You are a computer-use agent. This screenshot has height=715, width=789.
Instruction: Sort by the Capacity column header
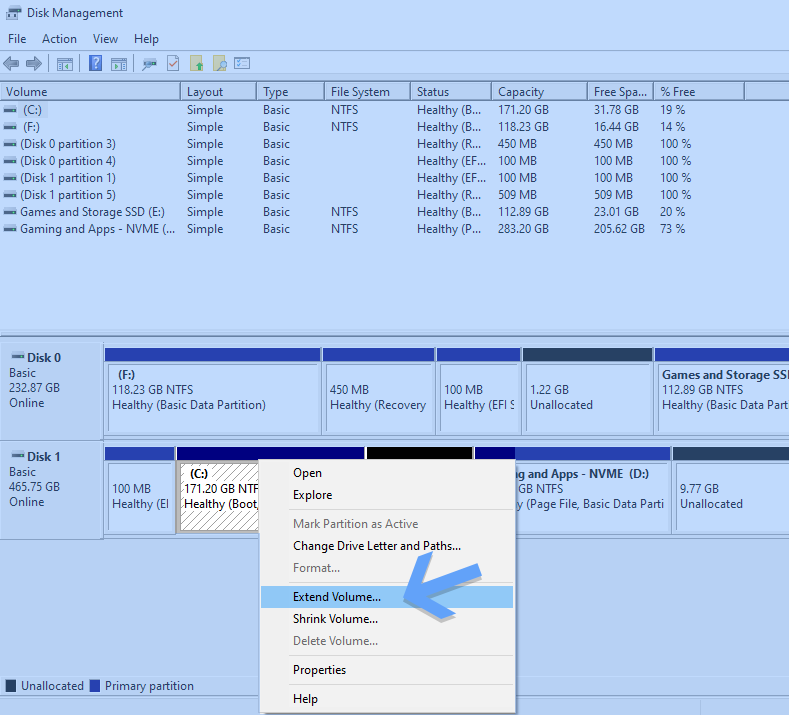540,92
